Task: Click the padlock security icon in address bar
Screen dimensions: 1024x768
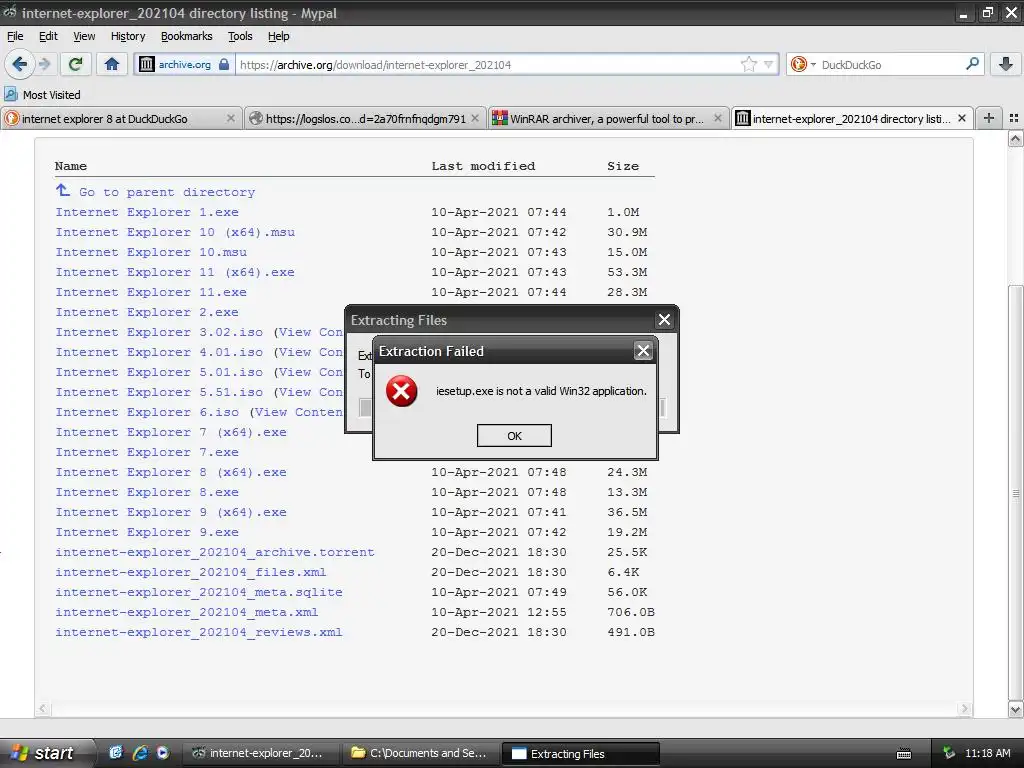Action: (x=224, y=64)
